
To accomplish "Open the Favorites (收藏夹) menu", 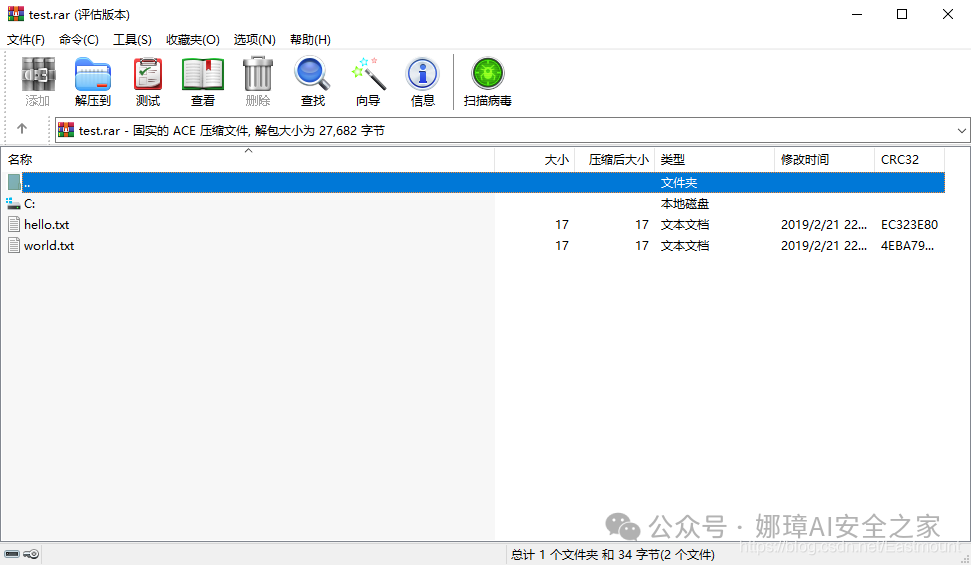I will (x=193, y=40).
